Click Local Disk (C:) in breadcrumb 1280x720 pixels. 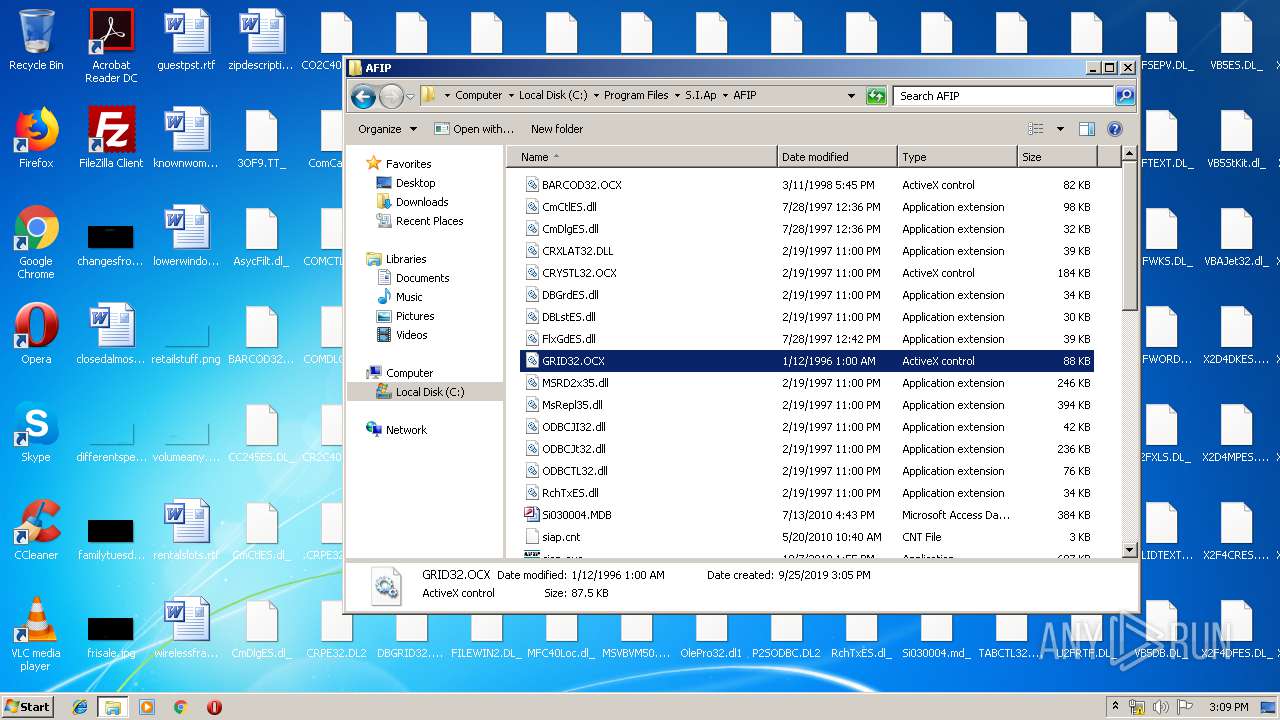[553, 96]
